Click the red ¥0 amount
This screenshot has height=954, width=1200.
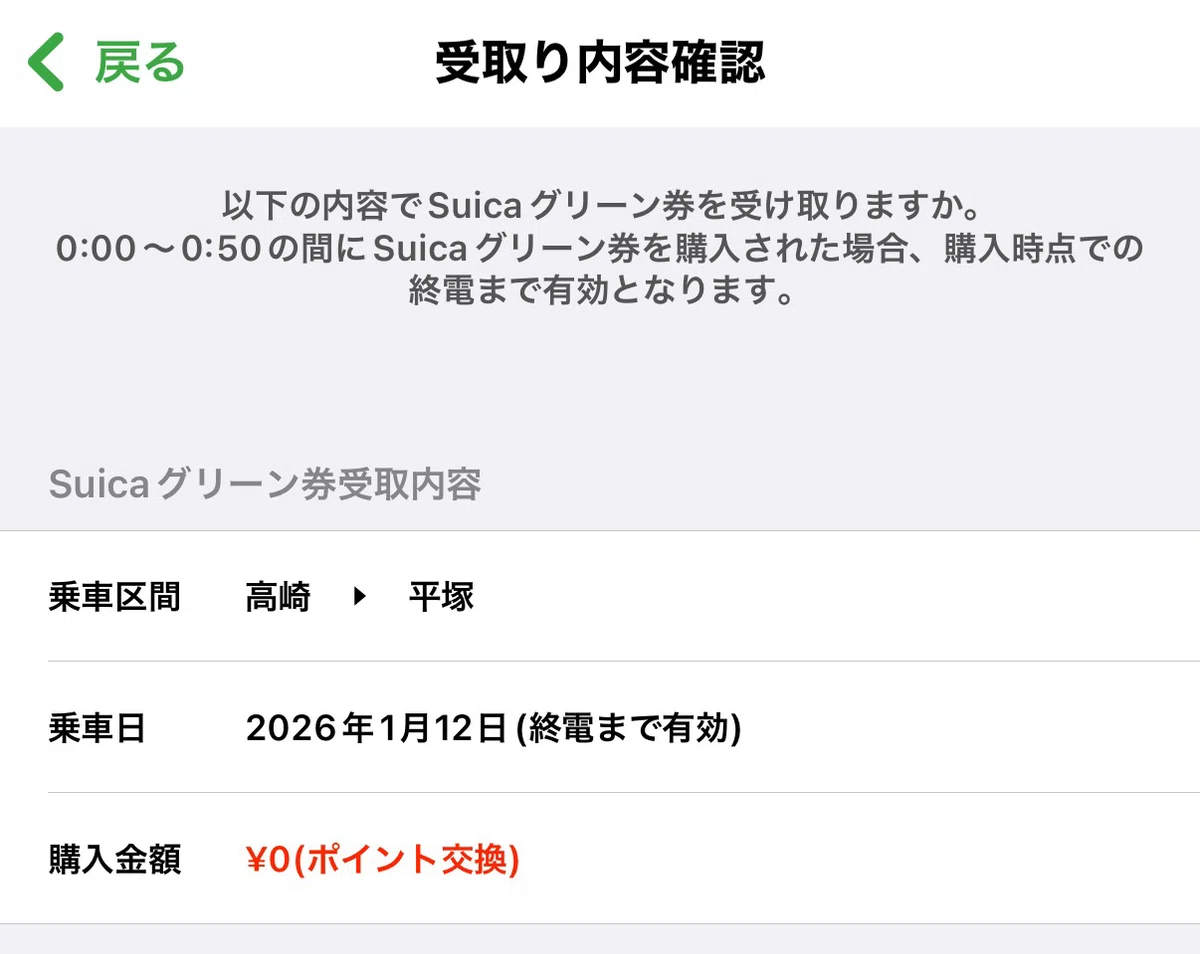(267, 859)
